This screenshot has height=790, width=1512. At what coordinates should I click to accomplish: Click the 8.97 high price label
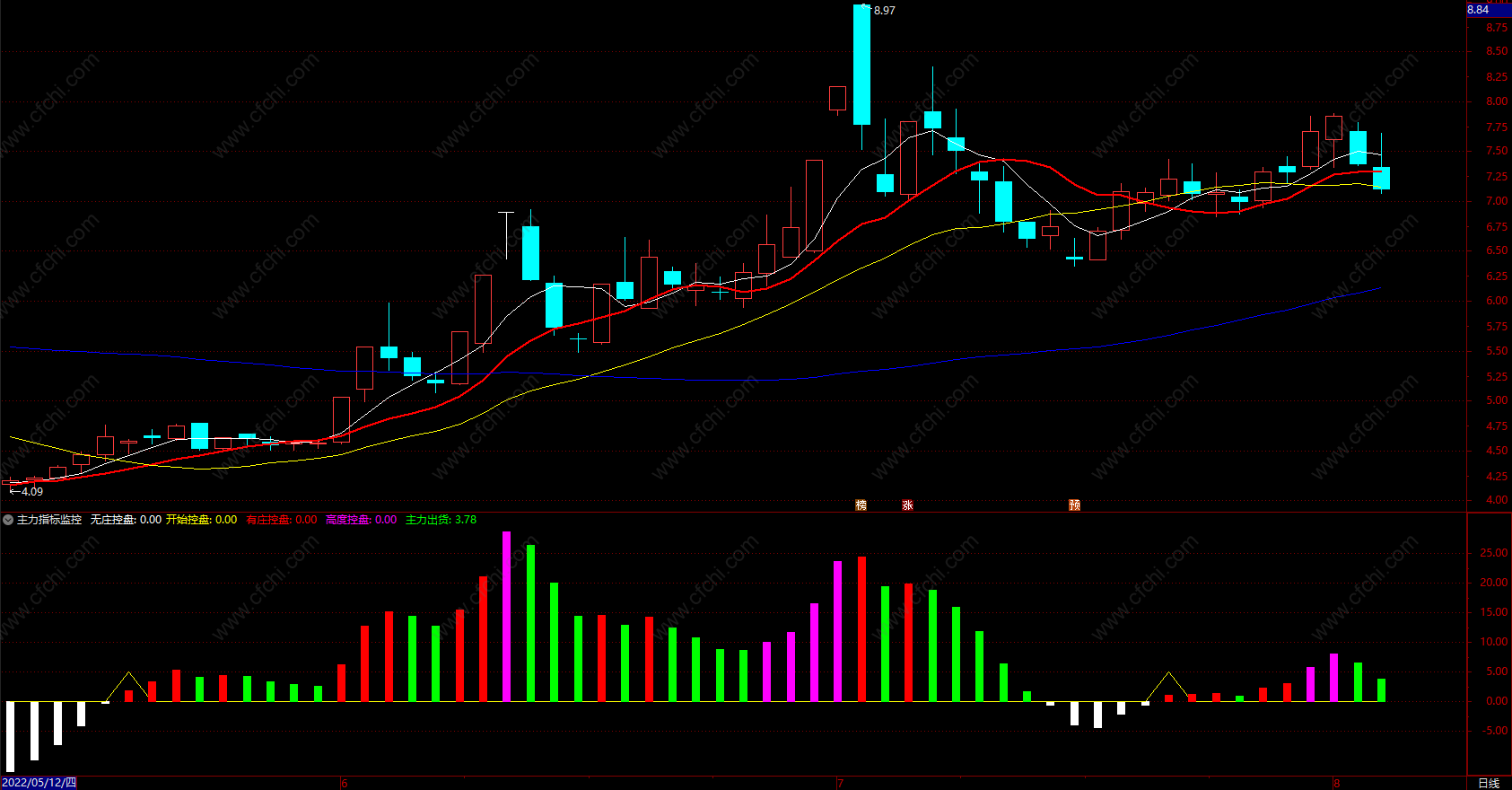[x=884, y=11]
